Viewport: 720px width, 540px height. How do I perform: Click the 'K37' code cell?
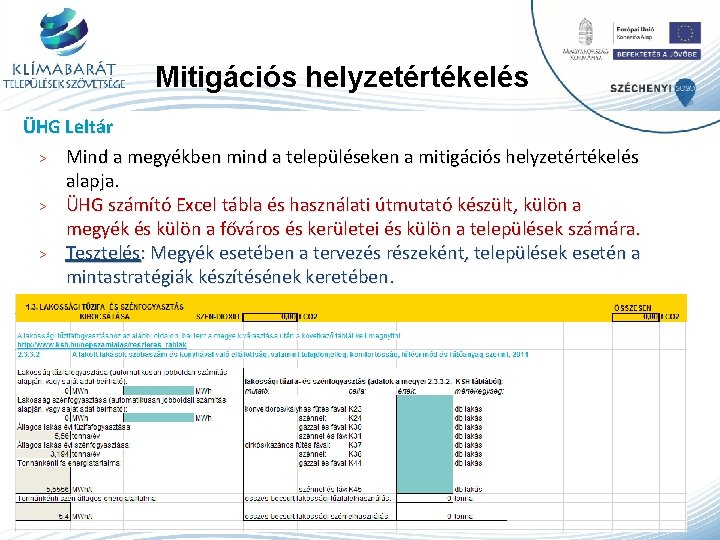[355, 445]
